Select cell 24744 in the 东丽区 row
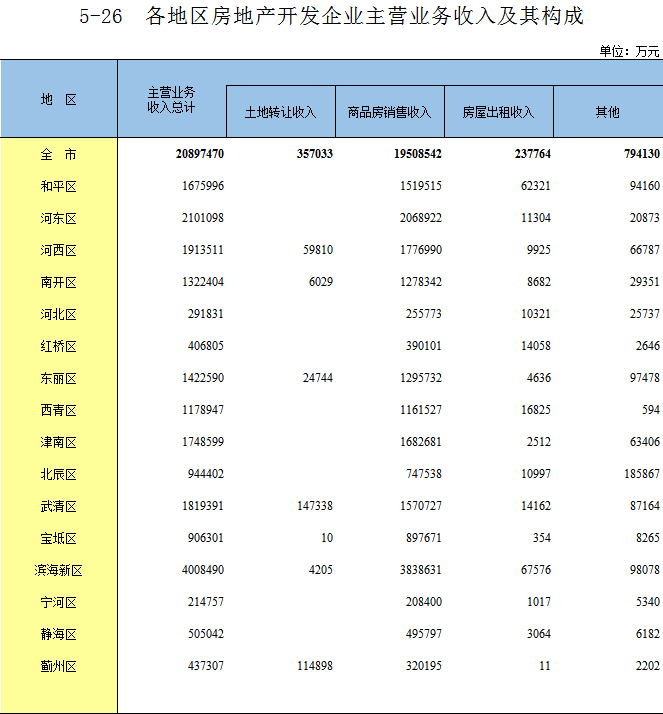 click(318, 377)
